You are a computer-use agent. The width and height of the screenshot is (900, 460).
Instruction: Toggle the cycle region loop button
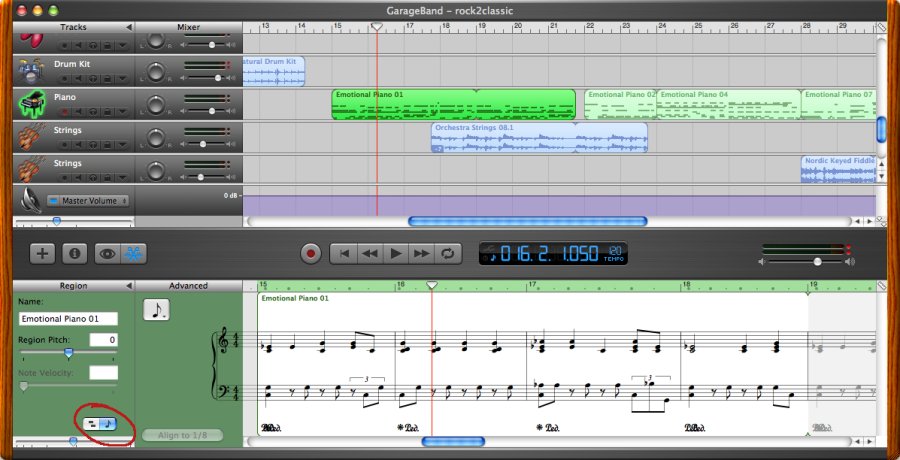[448, 253]
